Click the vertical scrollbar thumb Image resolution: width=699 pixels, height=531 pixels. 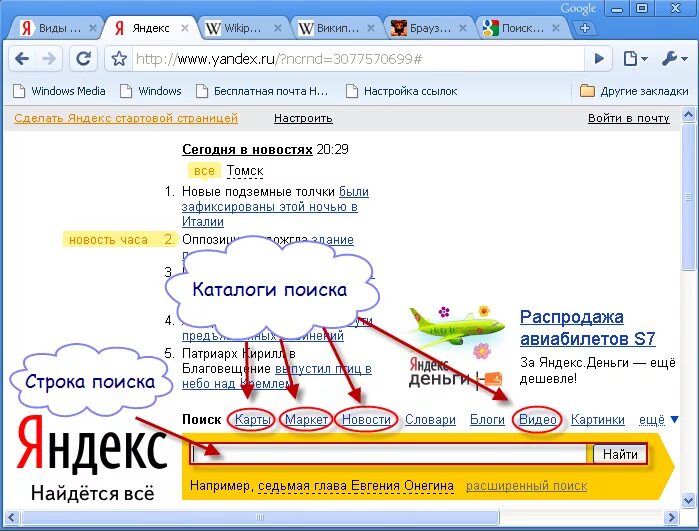[688, 197]
